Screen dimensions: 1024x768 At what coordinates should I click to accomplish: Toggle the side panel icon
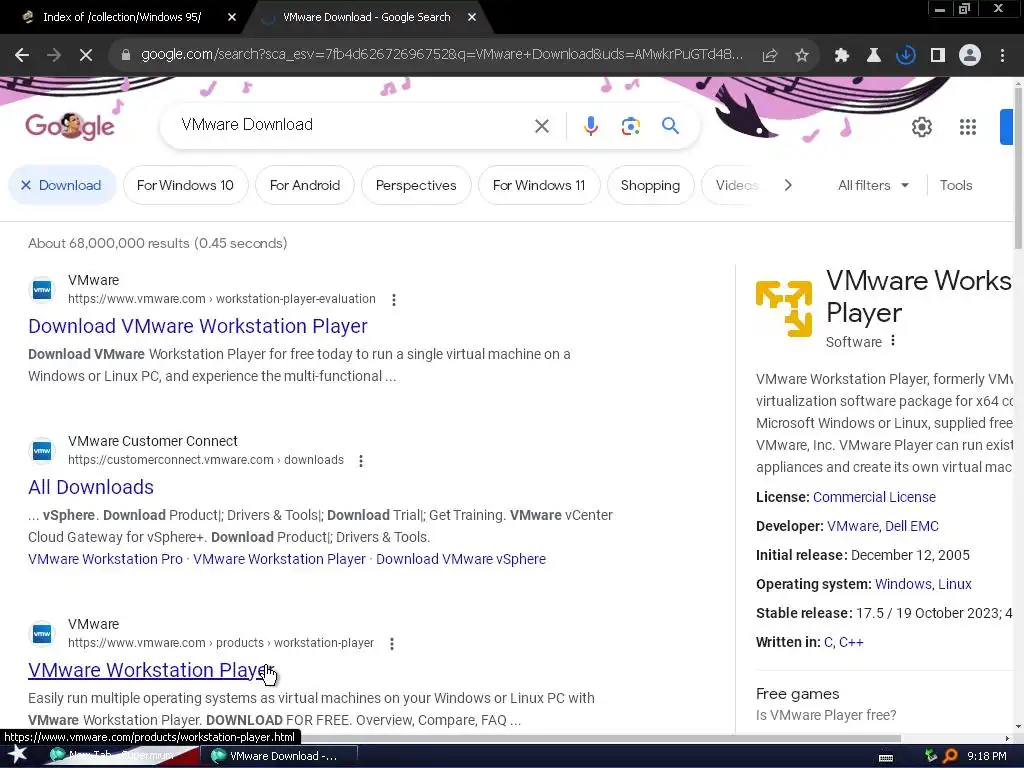pyautogui.click(x=938, y=56)
